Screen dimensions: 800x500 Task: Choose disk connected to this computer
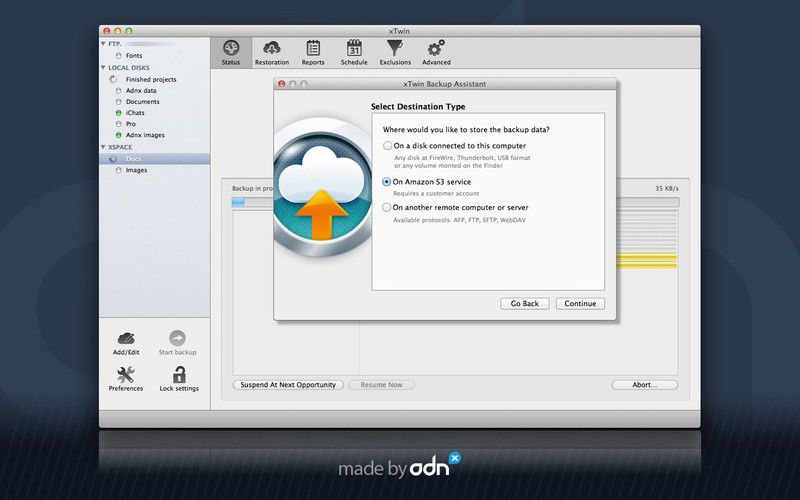[387, 145]
